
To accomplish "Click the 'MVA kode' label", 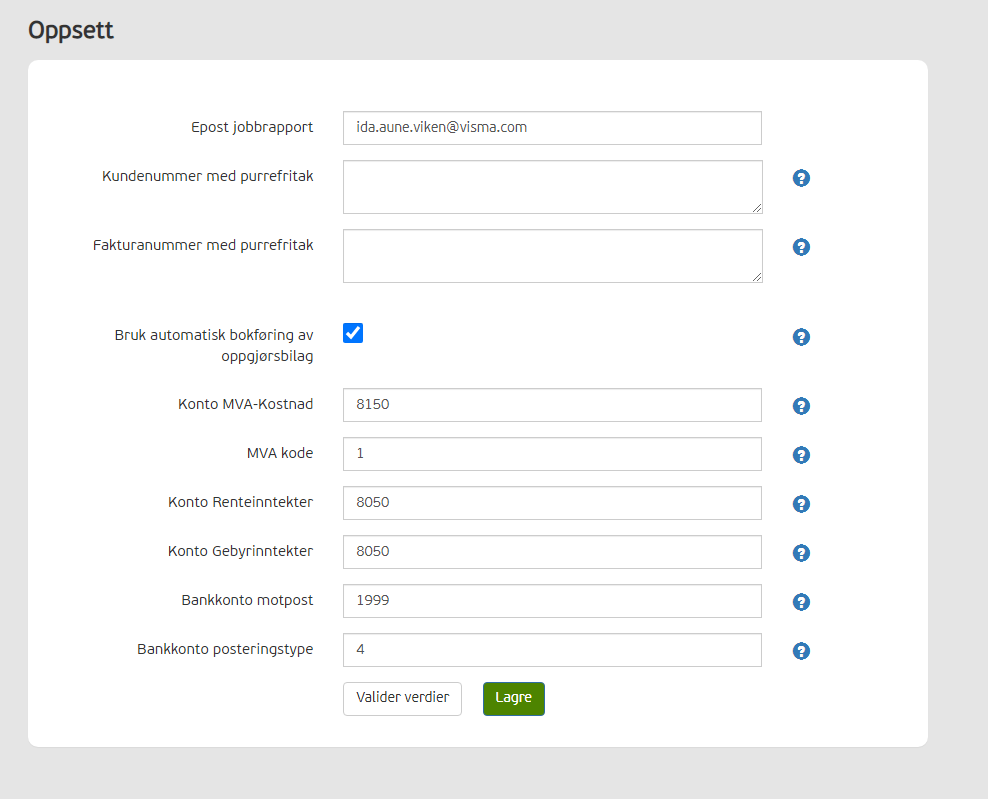I will tap(280, 453).
